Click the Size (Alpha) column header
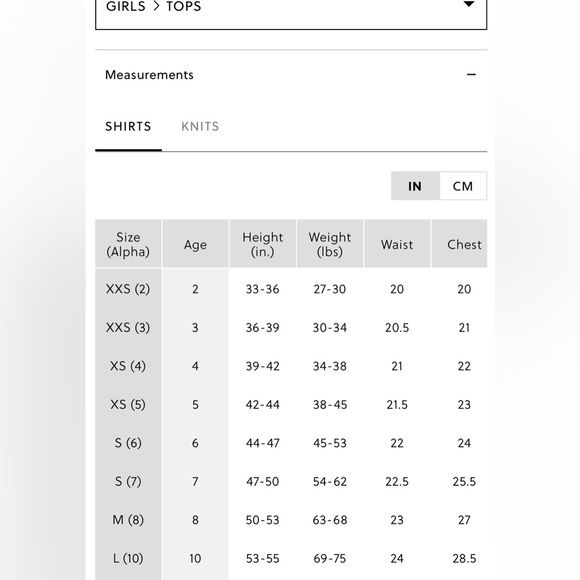Screen dimensions: 580x580 click(128, 244)
